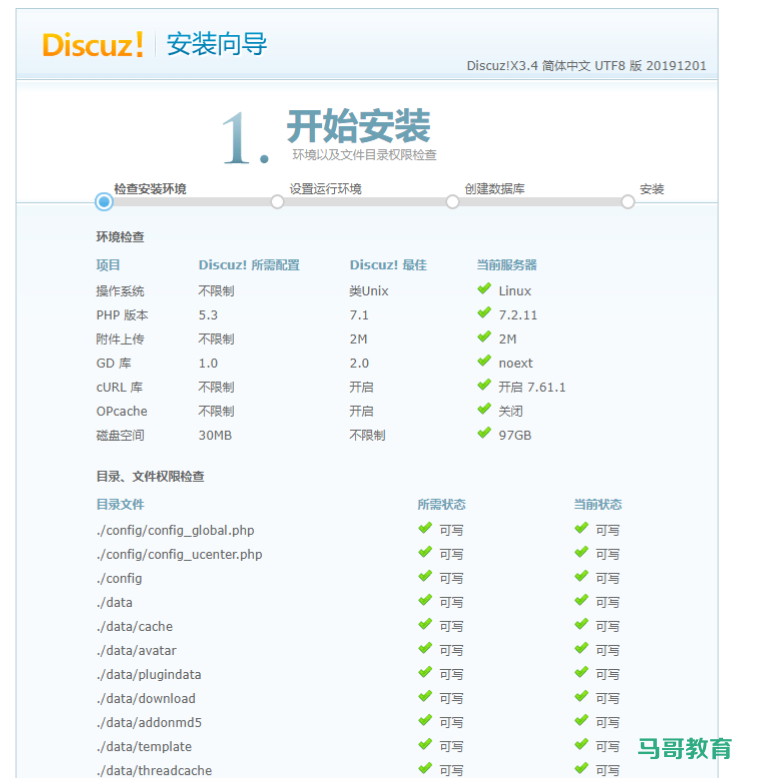
Task: Click the 所需状态 column header
Action: click(442, 505)
